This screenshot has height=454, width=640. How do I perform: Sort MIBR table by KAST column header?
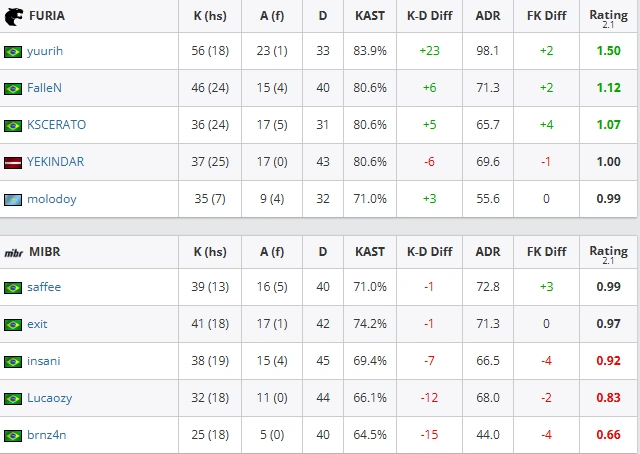tap(370, 252)
